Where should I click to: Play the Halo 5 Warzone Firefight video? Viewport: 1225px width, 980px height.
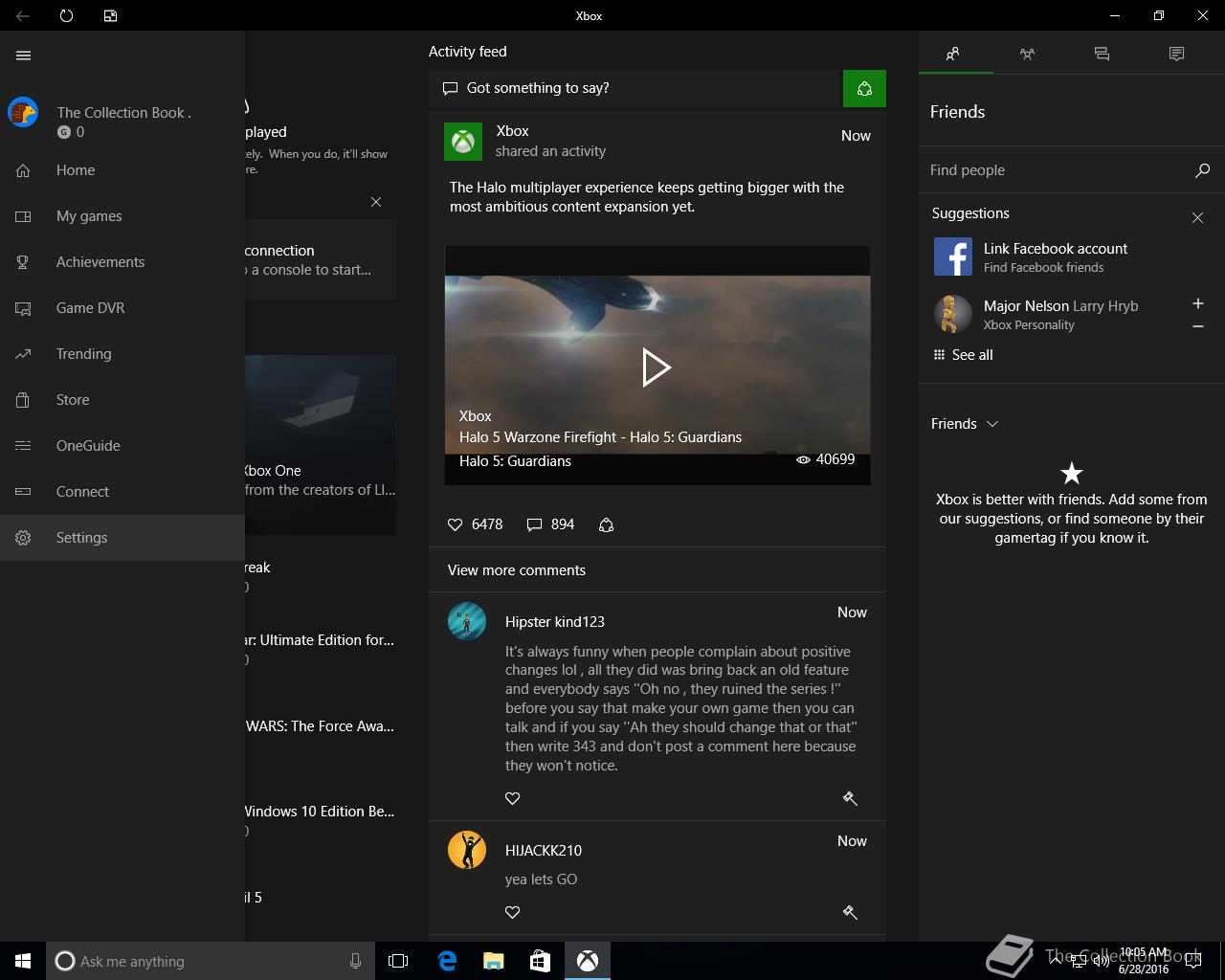[x=657, y=367]
